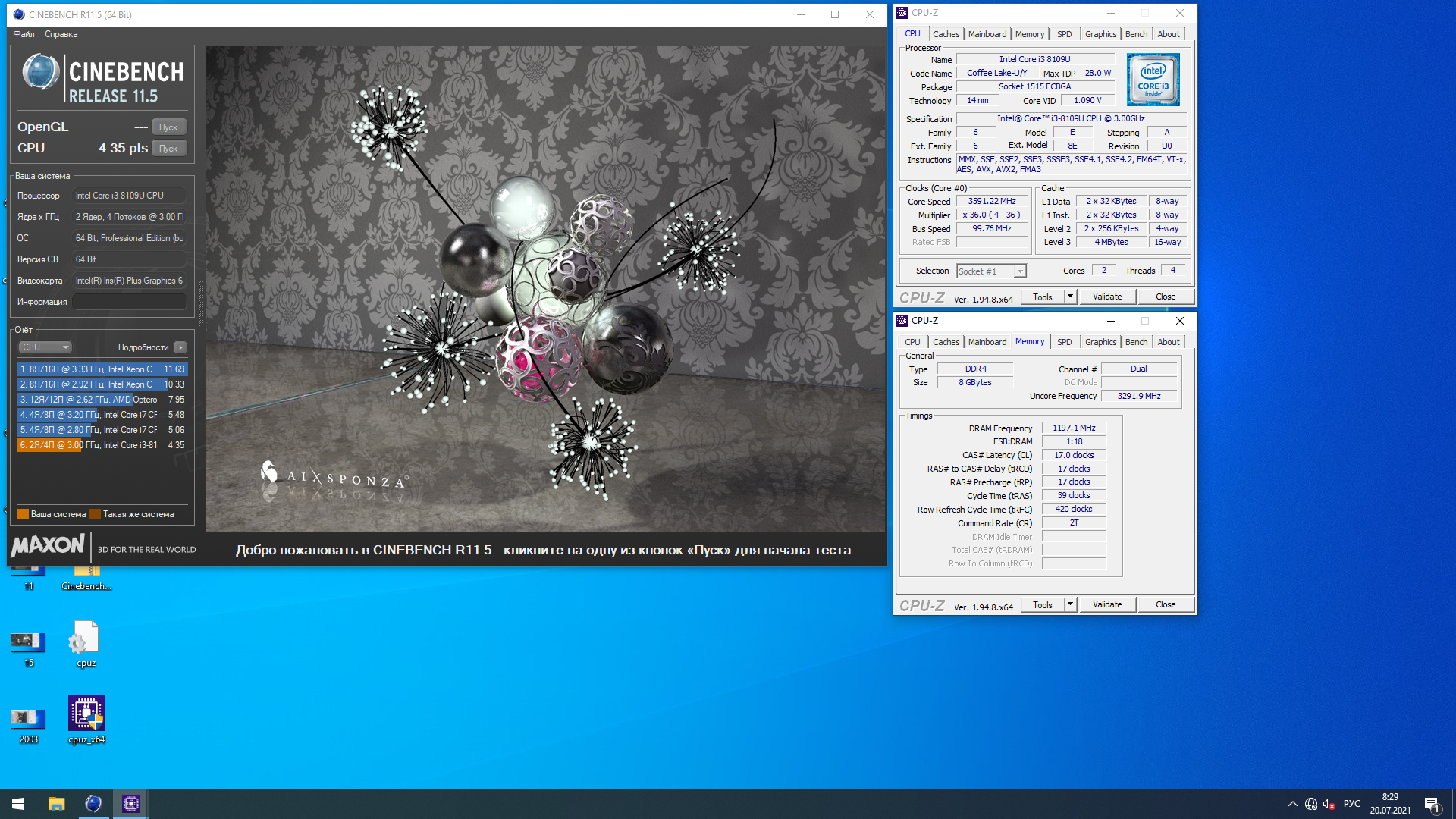Viewport: 1456px width, 819px height.
Task: Open the Socket #1 selection dropdown
Action: tap(991, 271)
